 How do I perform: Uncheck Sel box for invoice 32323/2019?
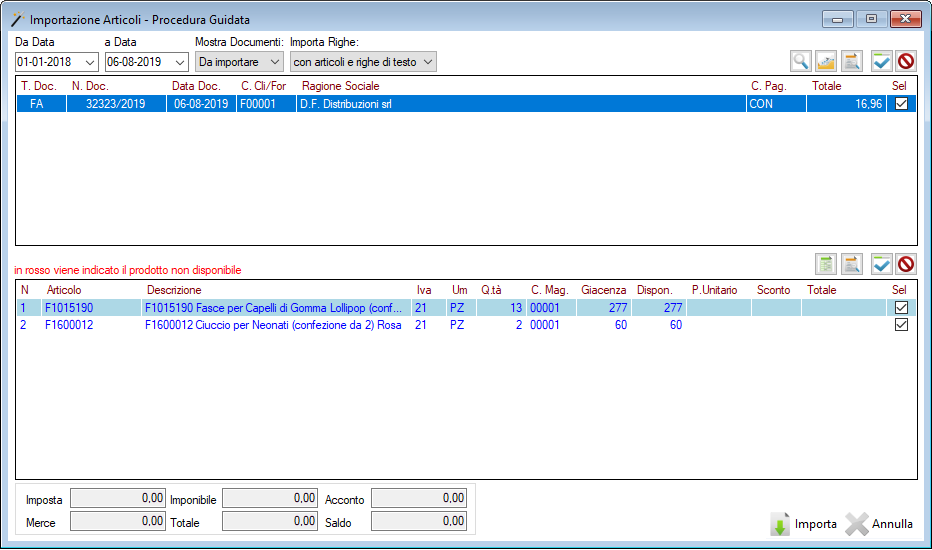pyautogui.click(x=901, y=104)
